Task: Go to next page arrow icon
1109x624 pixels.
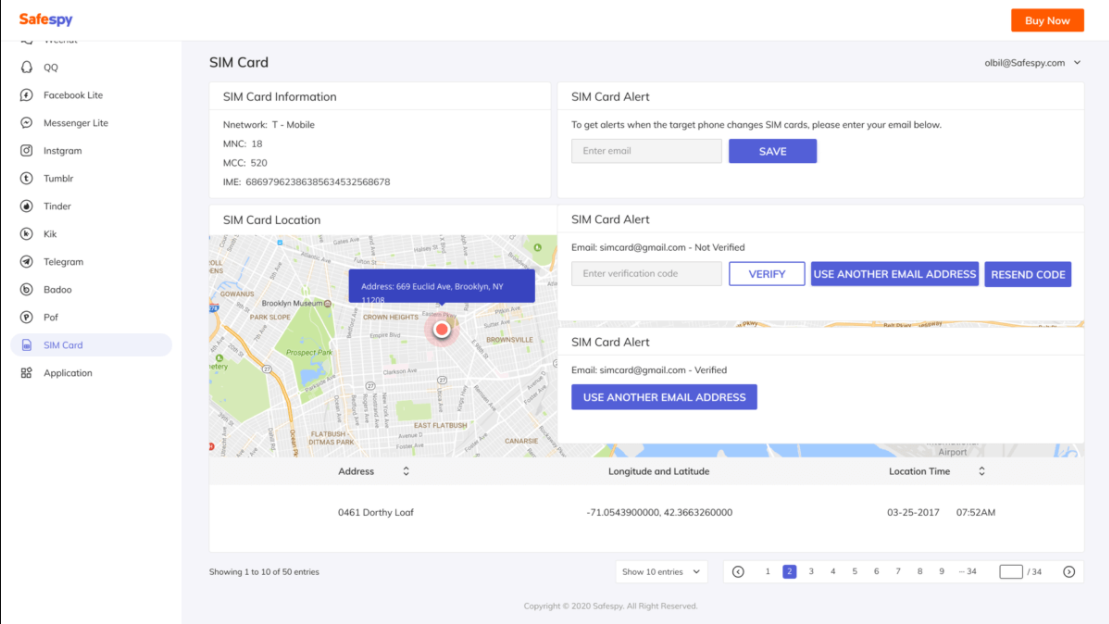Action: [x=1069, y=572]
